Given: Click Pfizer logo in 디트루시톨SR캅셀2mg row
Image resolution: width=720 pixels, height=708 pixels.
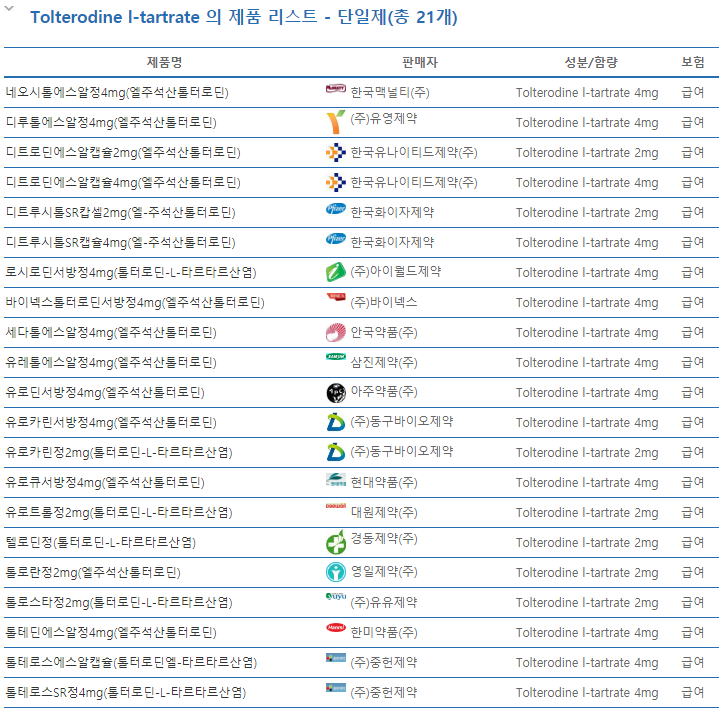Looking at the screenshot, I should coord(336,209).
